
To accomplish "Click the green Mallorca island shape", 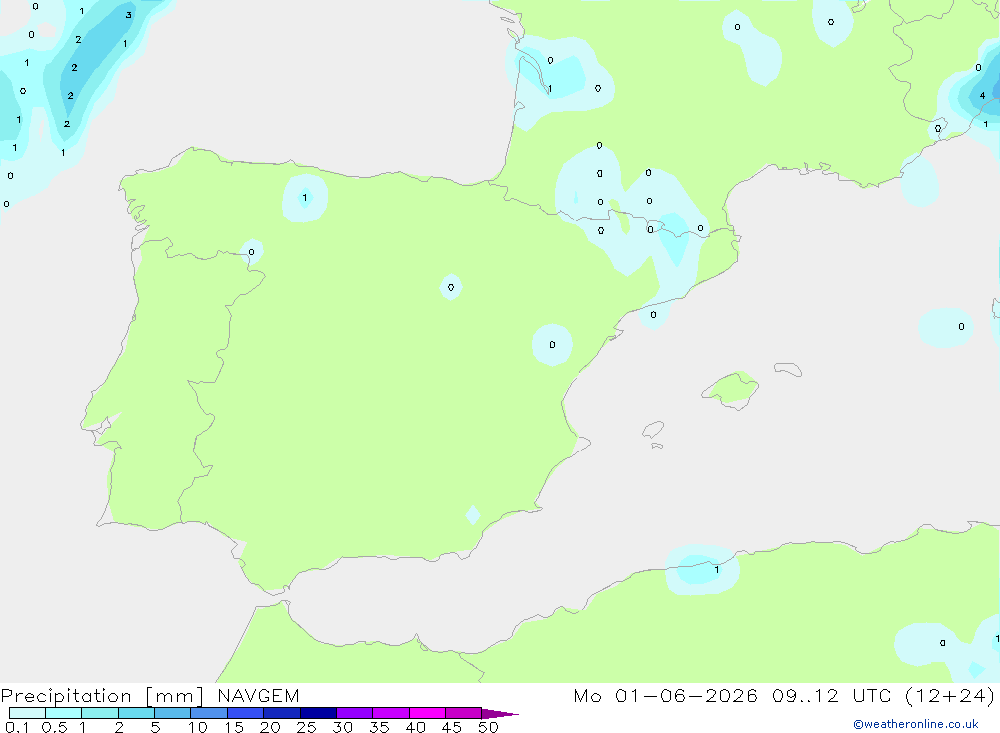I will tap(731, 389).
